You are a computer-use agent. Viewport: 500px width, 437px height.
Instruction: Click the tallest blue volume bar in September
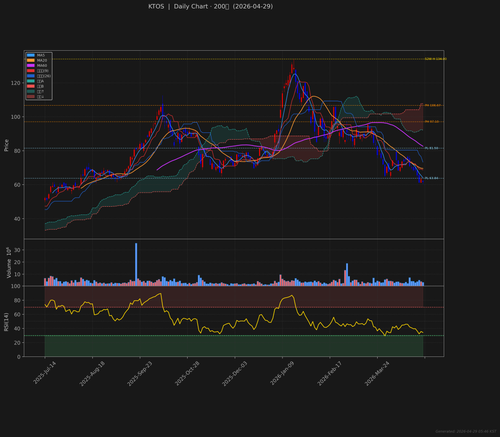point(136,264)
